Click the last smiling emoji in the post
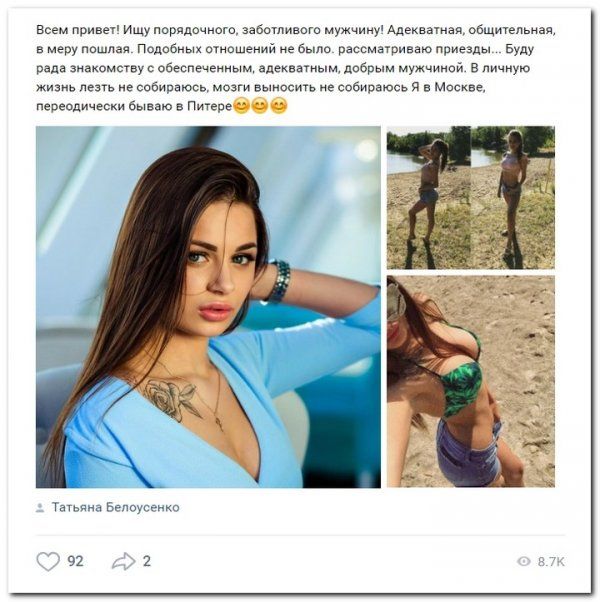The image size is (600, 602). click(279, 106)
